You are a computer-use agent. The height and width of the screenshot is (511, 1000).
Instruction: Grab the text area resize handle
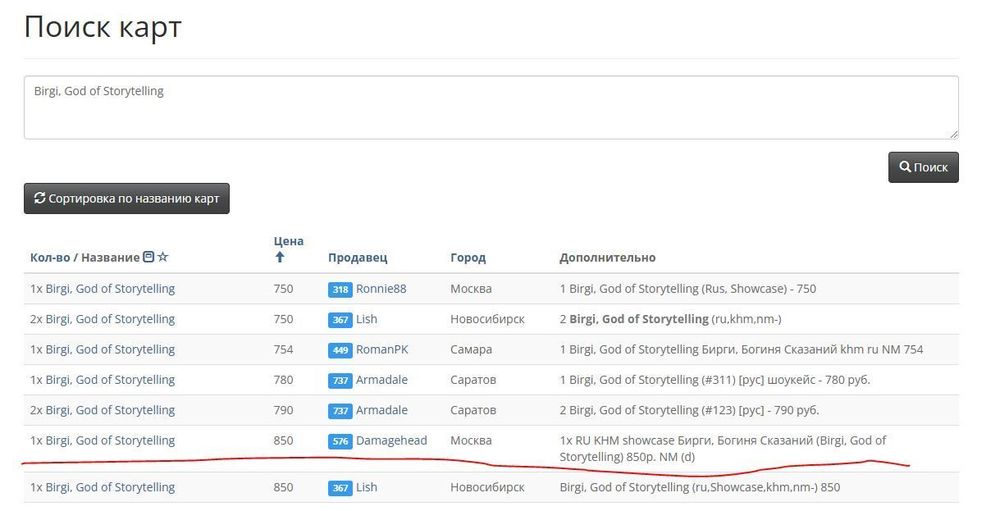point(953,133)
